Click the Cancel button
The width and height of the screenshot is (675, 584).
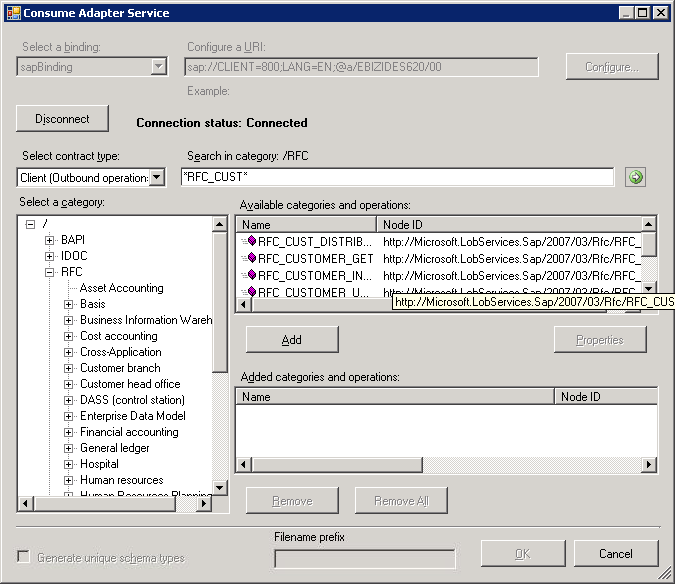coord(616,553)
